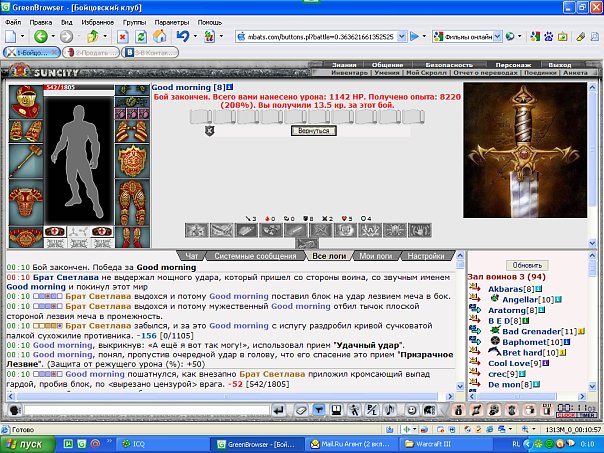
Task: Click the paw print toolbar icon
Action: pyautogui.click(x=549, y=37)
